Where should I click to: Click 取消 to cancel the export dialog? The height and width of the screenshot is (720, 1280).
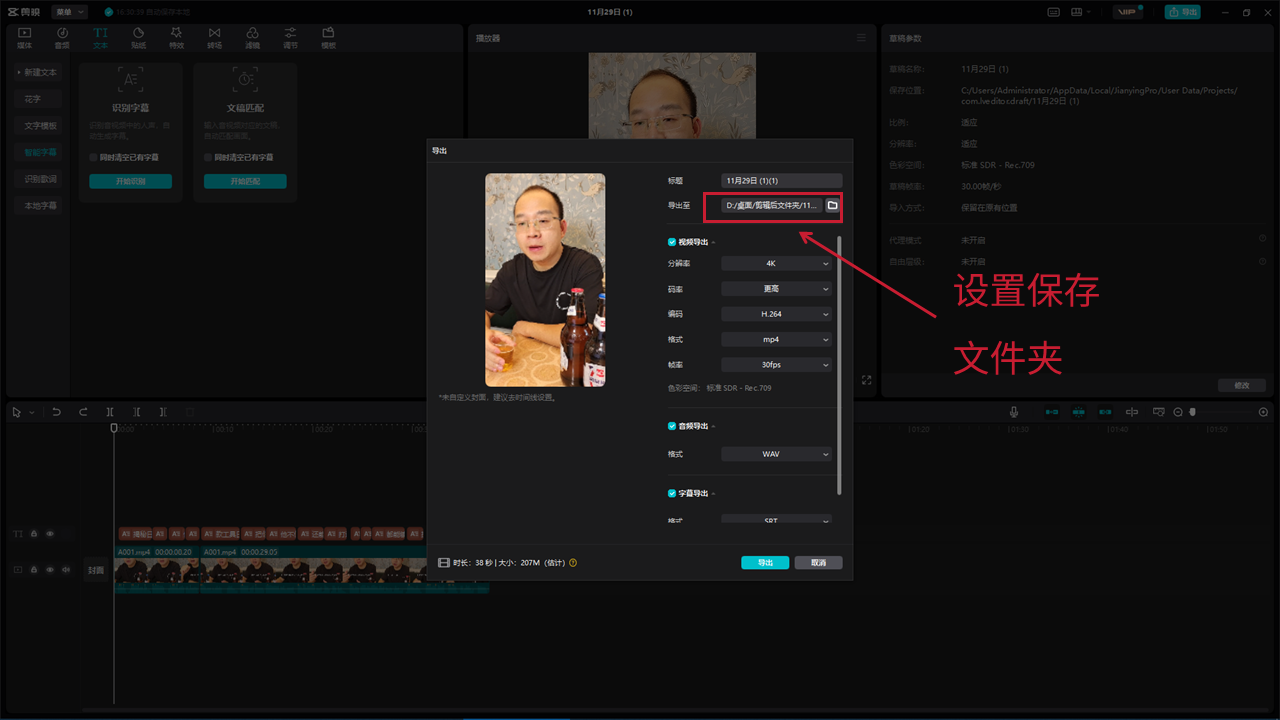818,563
